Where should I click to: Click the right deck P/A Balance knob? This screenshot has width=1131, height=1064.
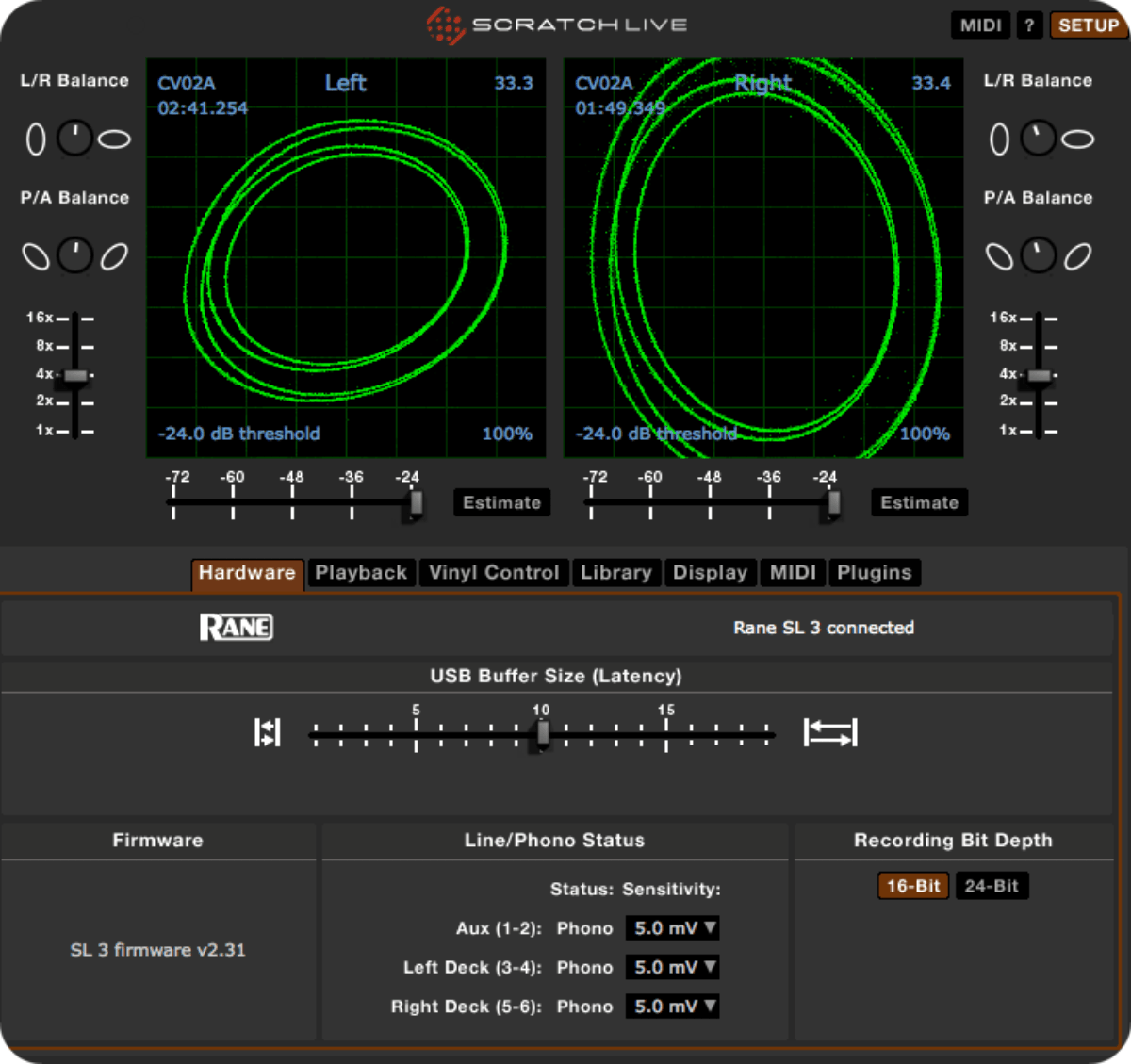pos(1038,255)
